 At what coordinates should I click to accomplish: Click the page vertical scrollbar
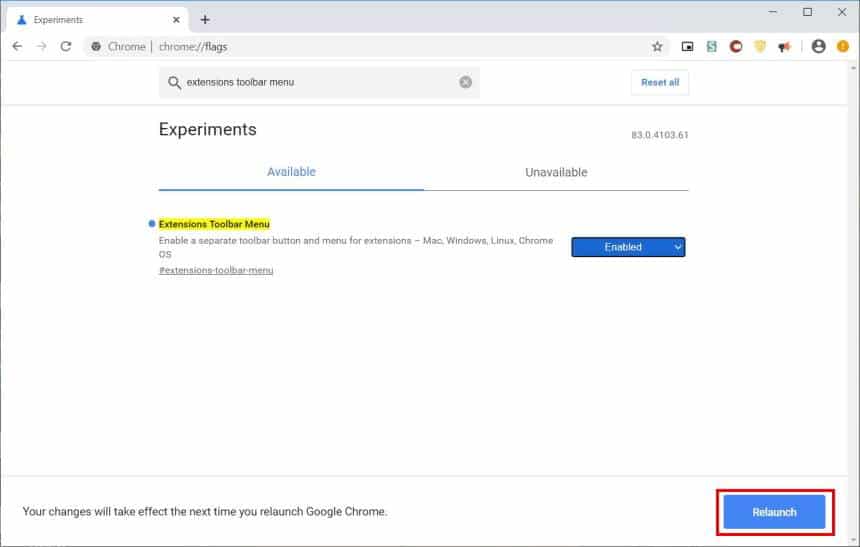point(853,302)
